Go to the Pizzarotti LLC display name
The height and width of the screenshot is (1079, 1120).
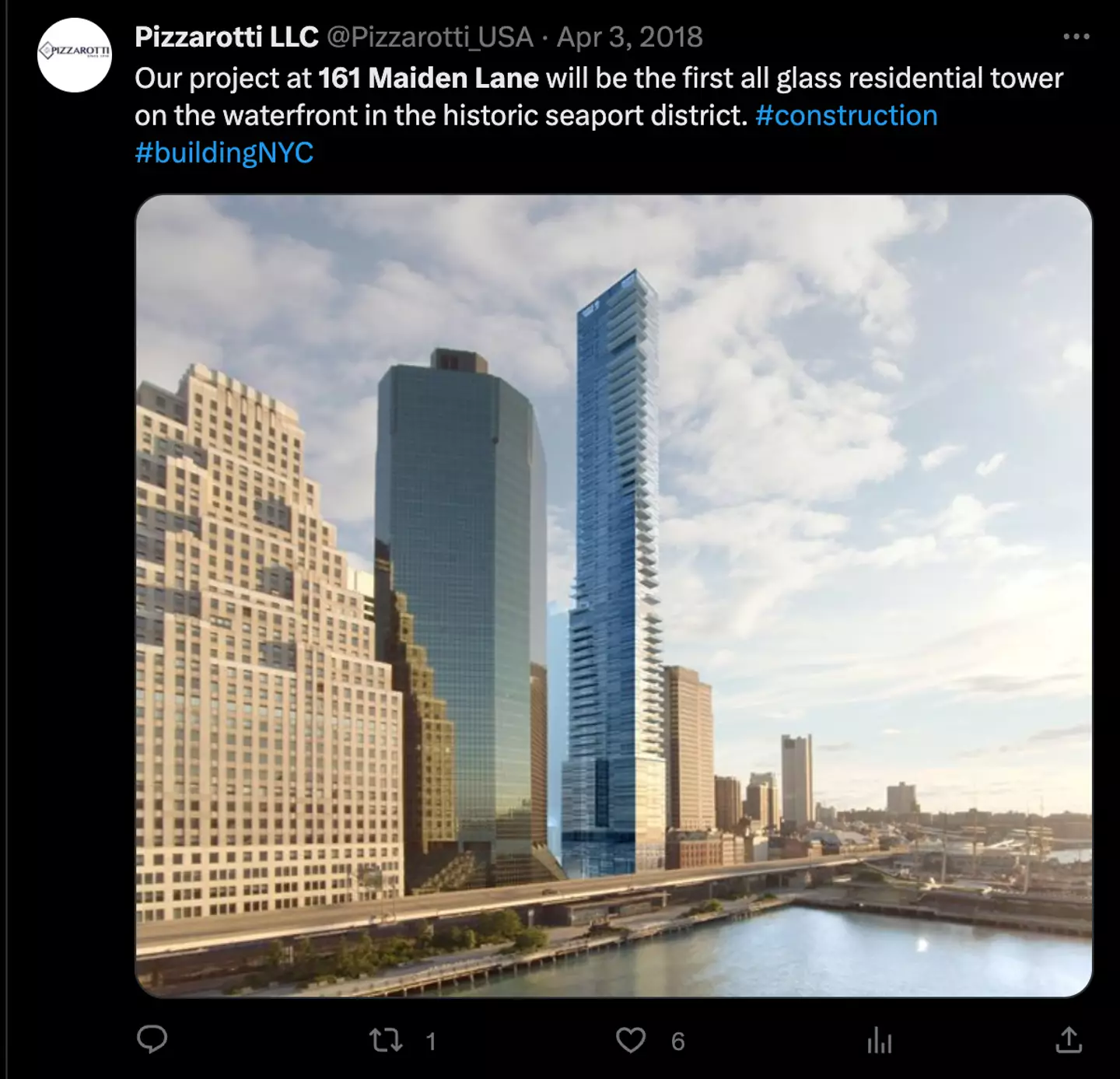coord(226,37)
